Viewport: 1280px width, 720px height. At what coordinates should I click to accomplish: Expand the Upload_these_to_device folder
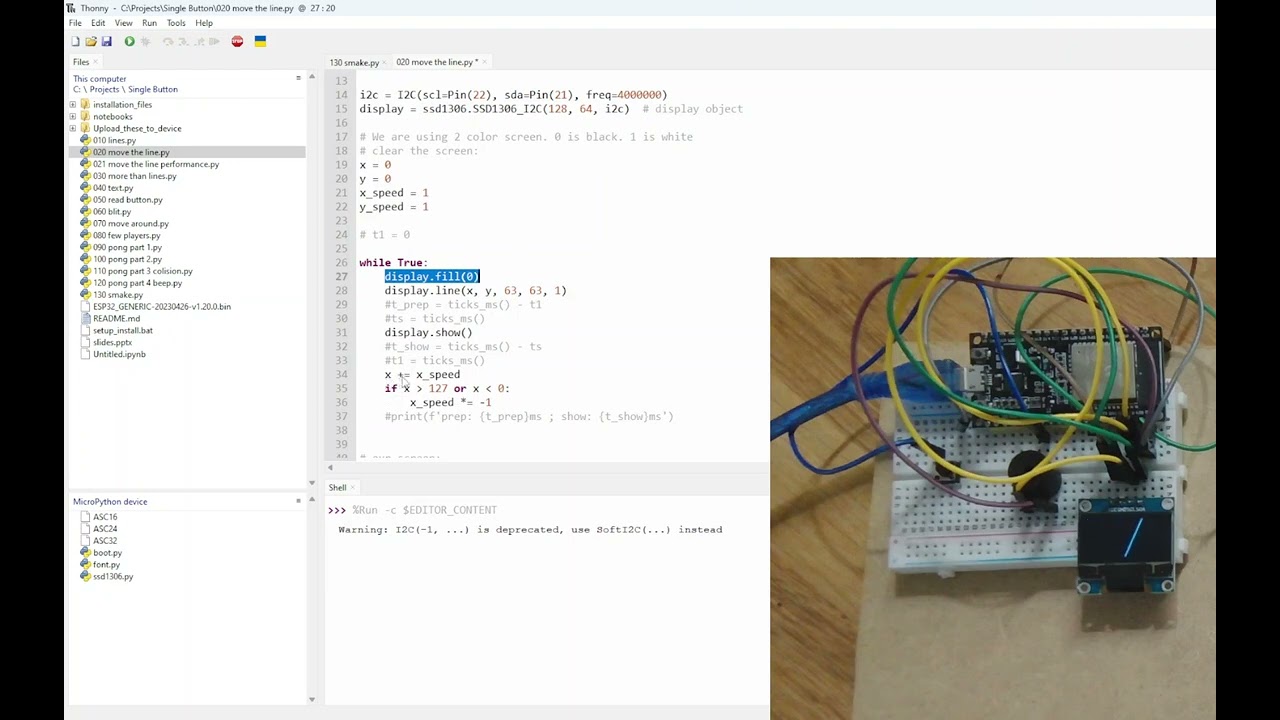[x=72, y=128]
